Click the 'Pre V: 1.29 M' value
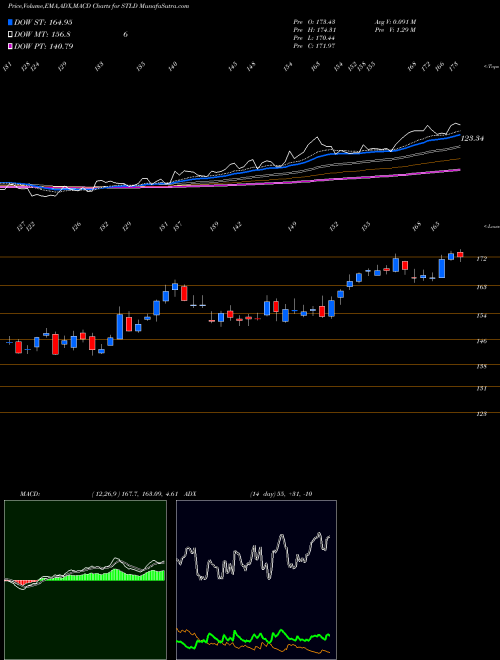The image size is (500, 660). point(395,30)
